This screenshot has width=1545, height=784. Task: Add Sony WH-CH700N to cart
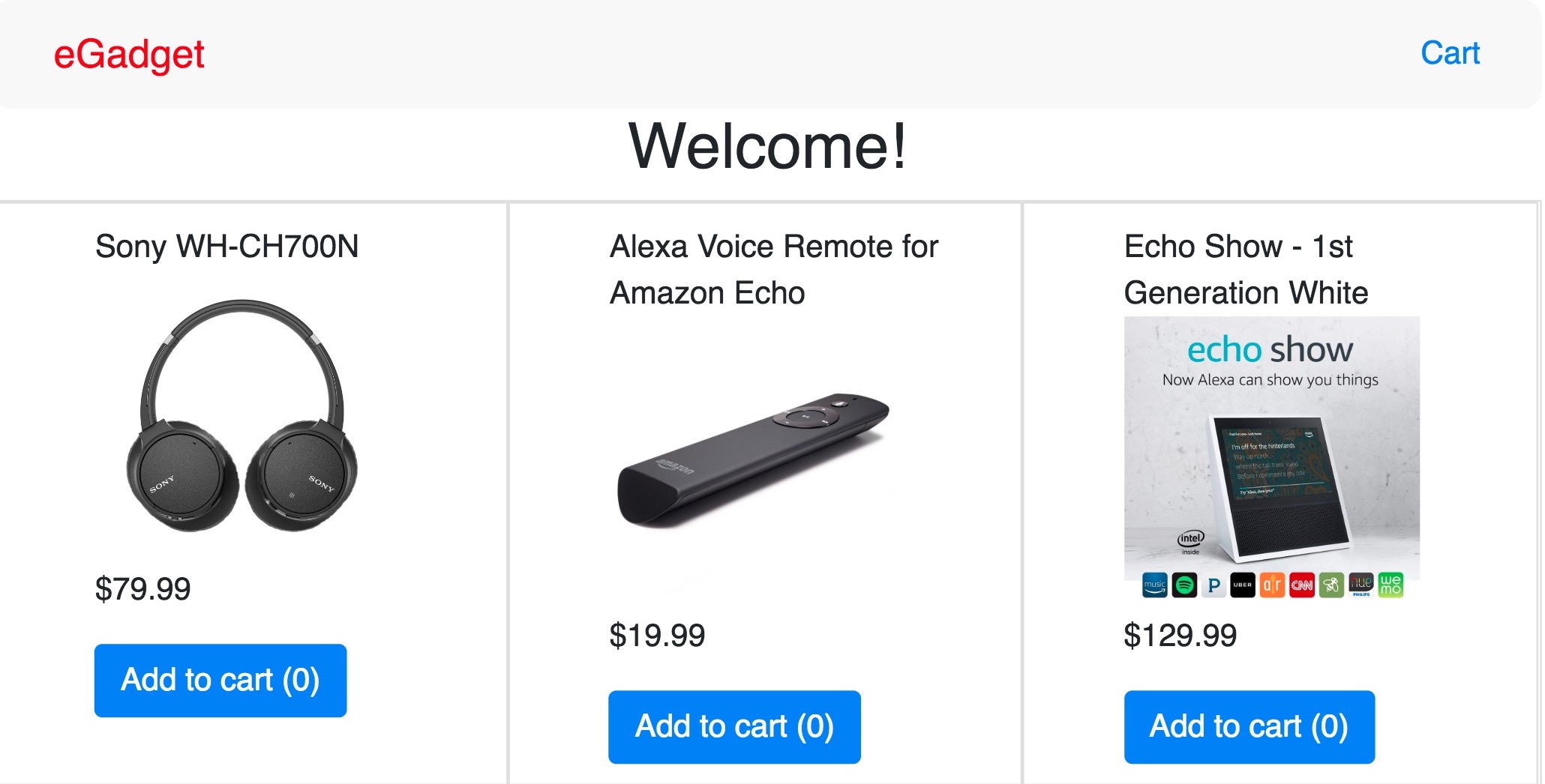pos(220,681)
